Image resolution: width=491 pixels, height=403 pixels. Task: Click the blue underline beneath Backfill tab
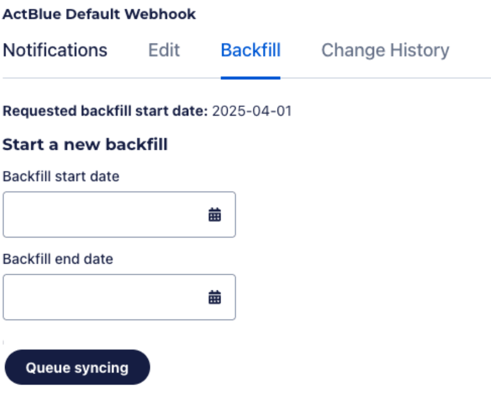point(251,78)
